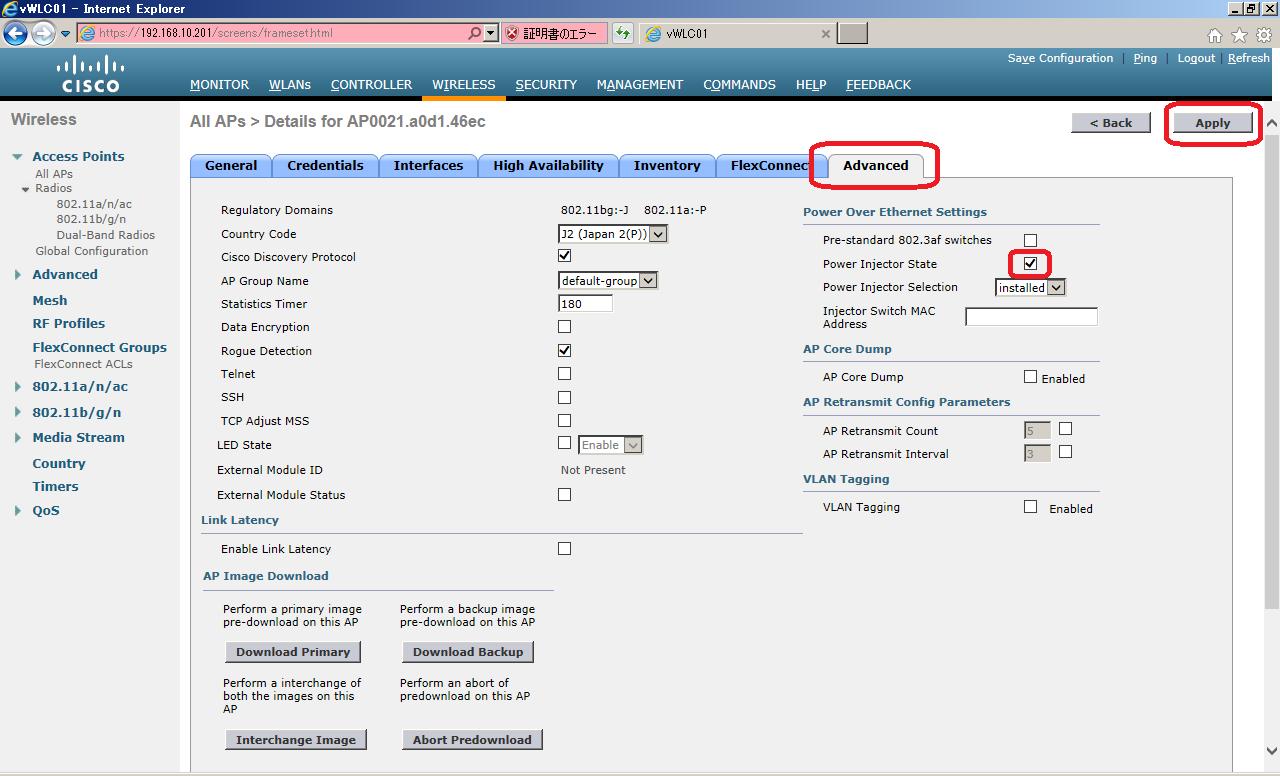Image resolution: width=1280 pixels, height=776 pixels.
Task: Expand the 802.11a/n/ac sidebar section
Action: click(18, 387)
